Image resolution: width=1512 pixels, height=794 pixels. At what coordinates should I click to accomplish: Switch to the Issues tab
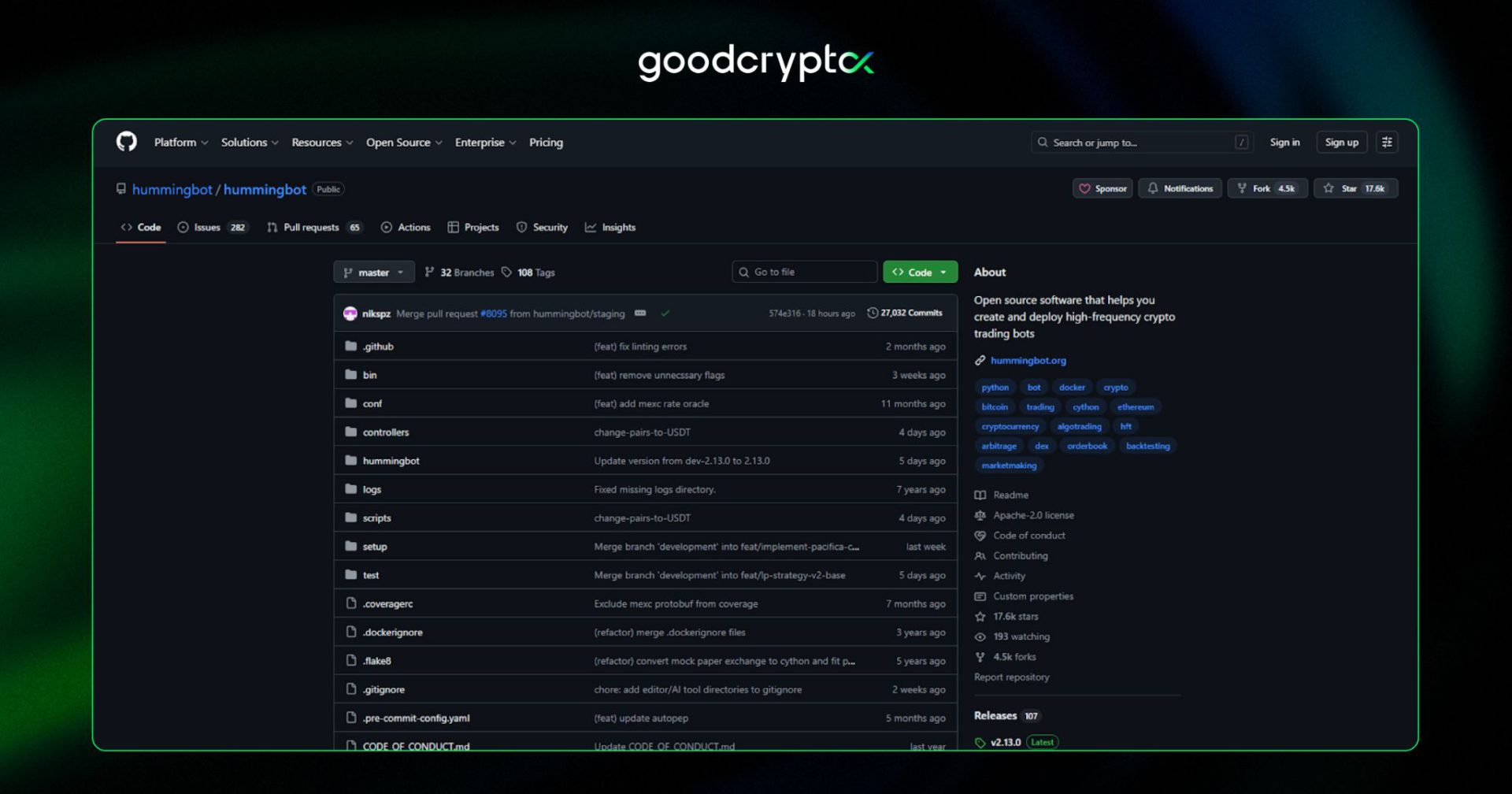pyautogui.click(x=213, y=228)
